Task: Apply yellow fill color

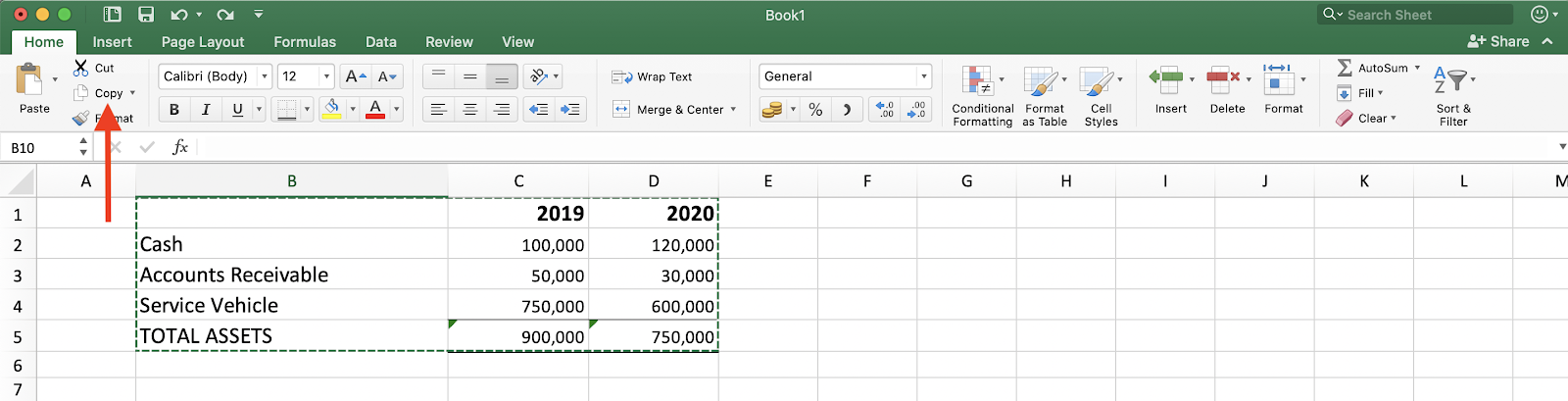Action: (x=331, y=109)
